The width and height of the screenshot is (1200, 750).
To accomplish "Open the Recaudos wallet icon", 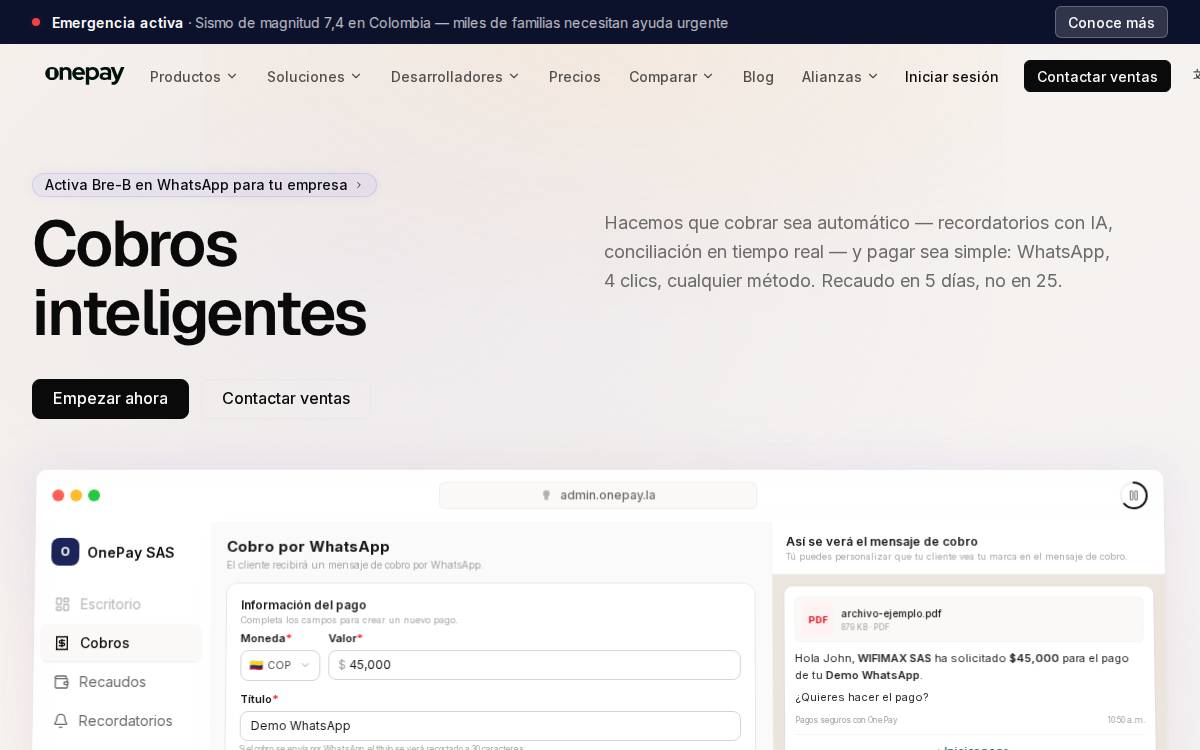I will 62,682.
